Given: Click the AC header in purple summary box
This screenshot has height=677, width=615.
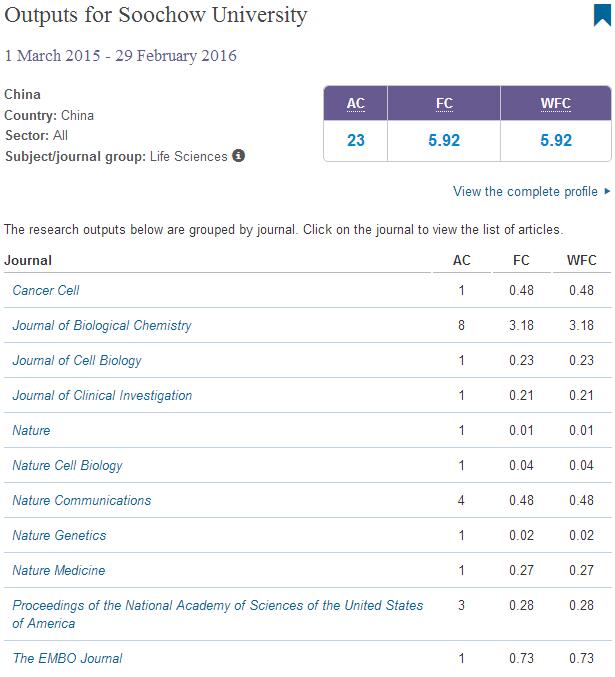Looking at the screenshot, I should coord(356,104).
